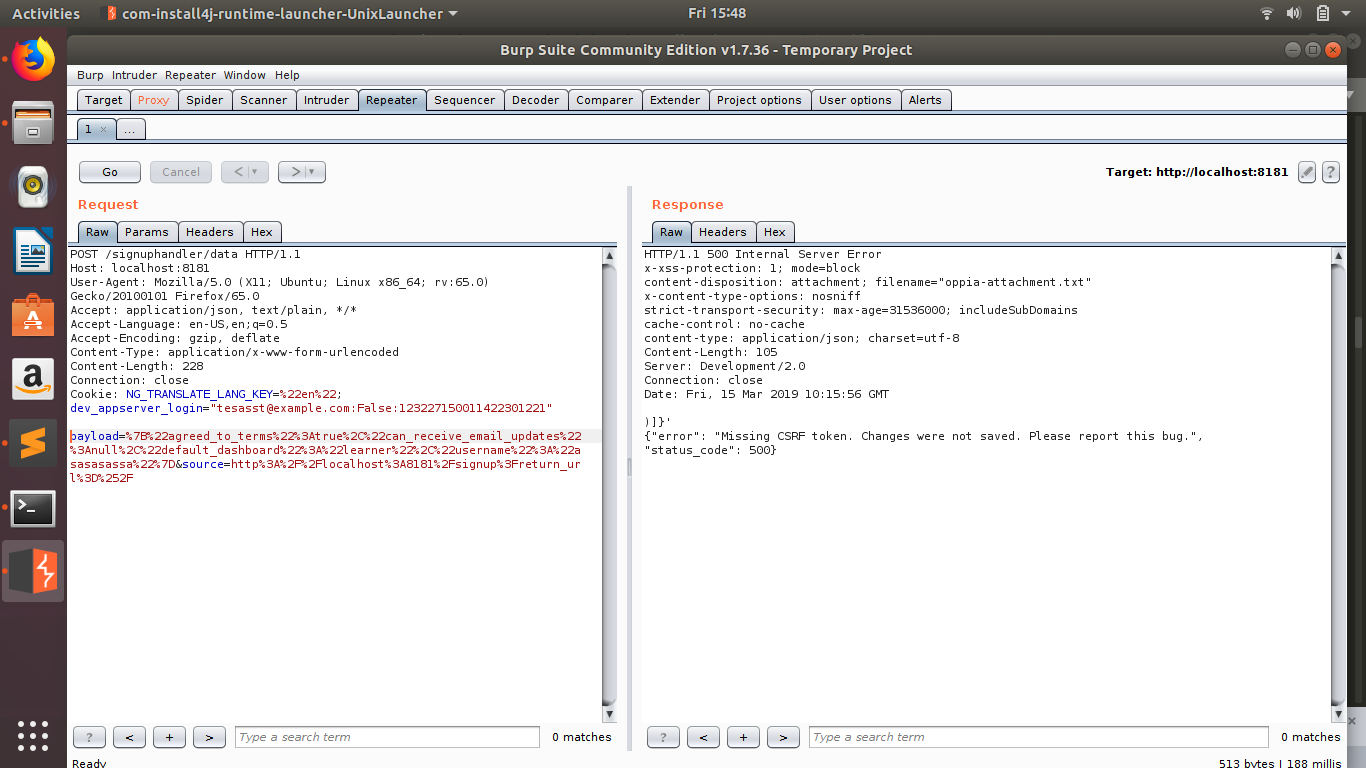Switch to the Intruder tool tab
Image resolution: width=1366 pixels, height=768 pixels.
pos(327,100)
